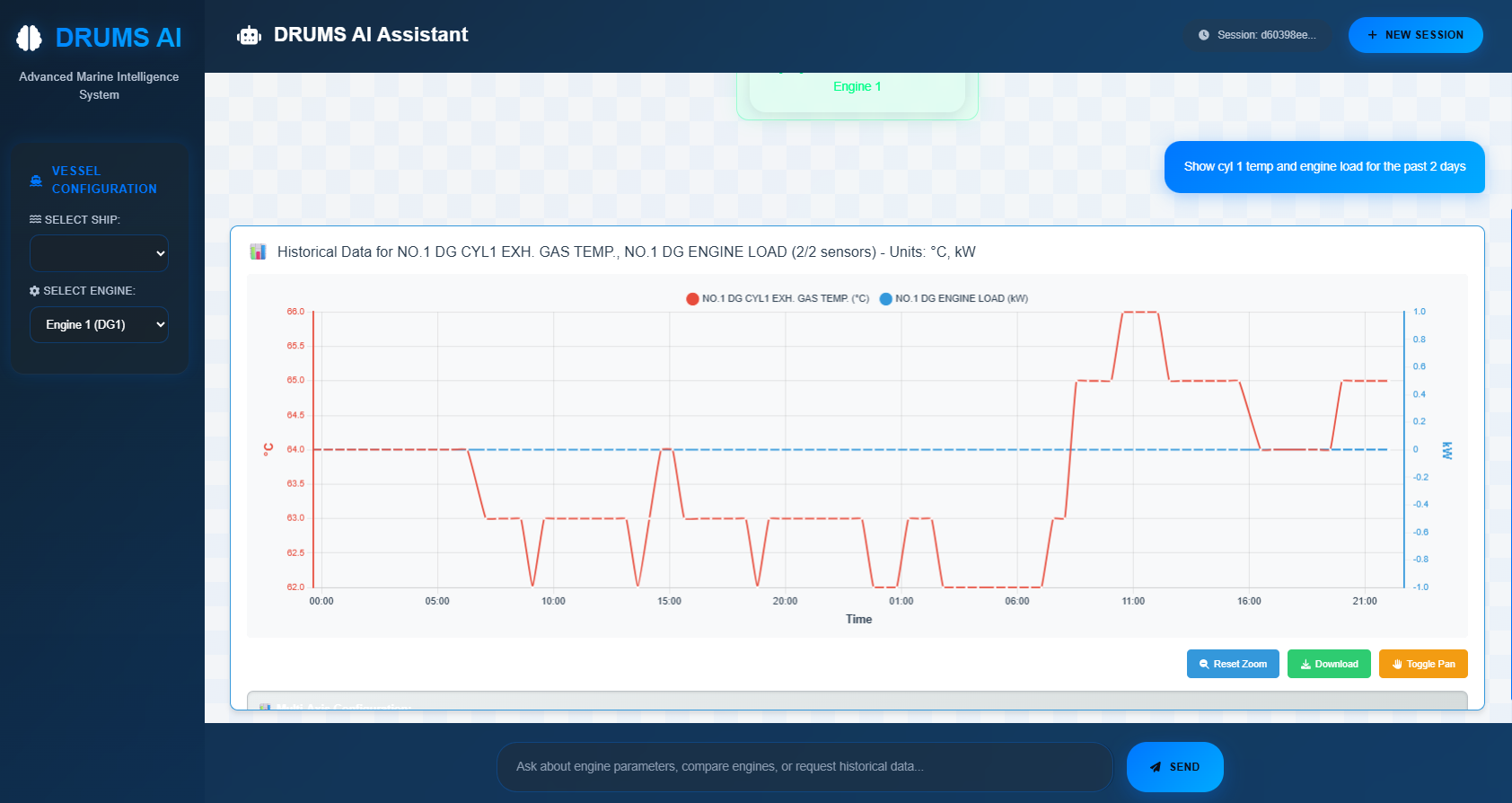Click the paper plane icon on Send

(1156, 767)
